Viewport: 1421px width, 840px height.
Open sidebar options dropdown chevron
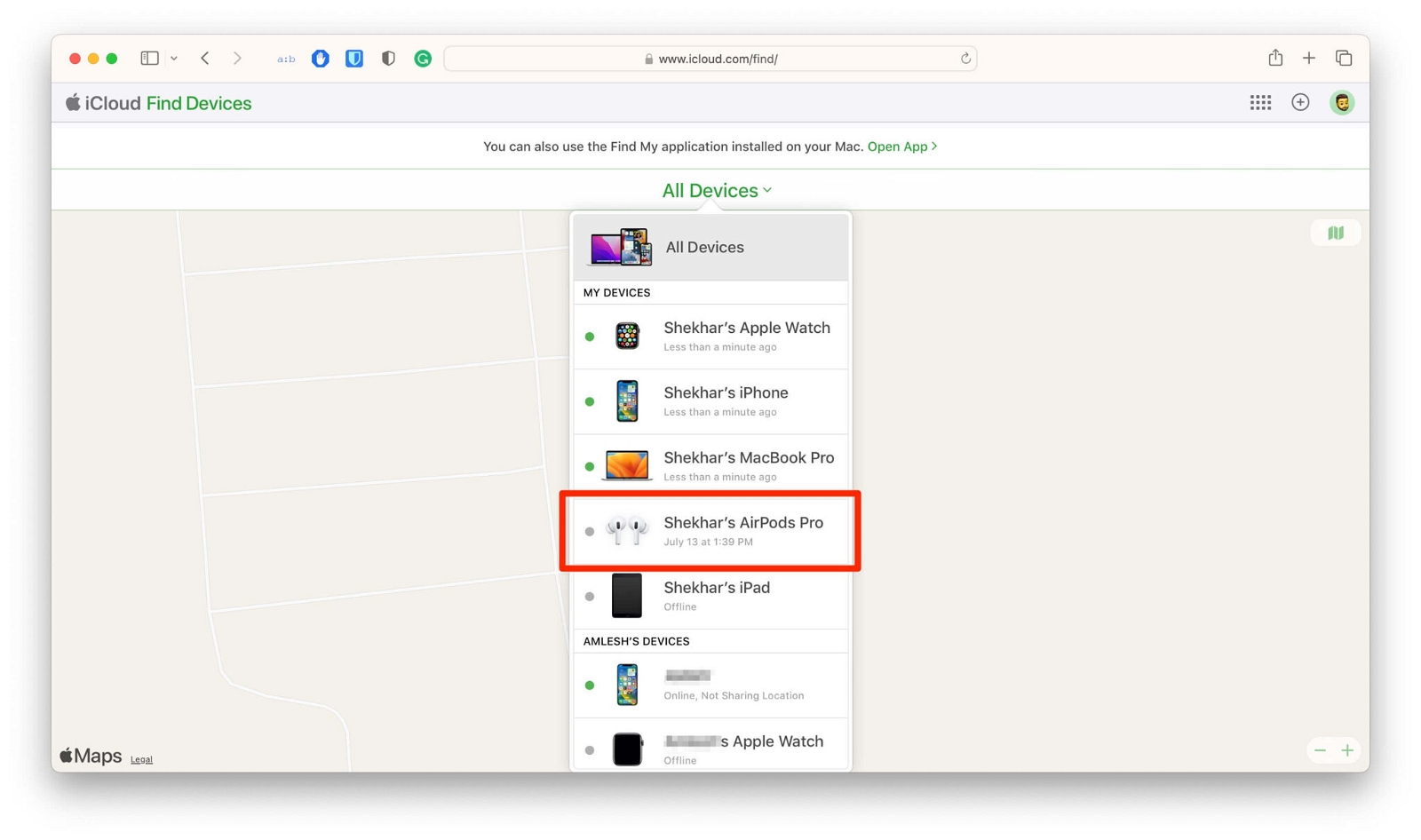(x=174, y=59)
